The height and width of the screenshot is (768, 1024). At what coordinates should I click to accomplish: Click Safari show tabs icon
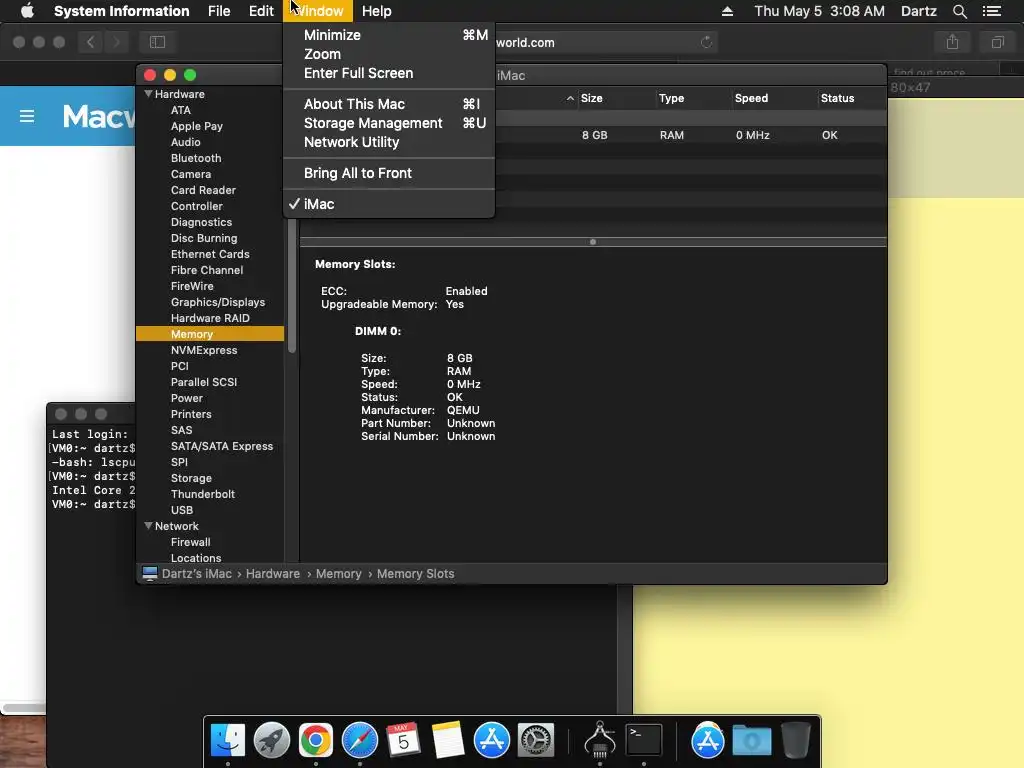(997, 42)
